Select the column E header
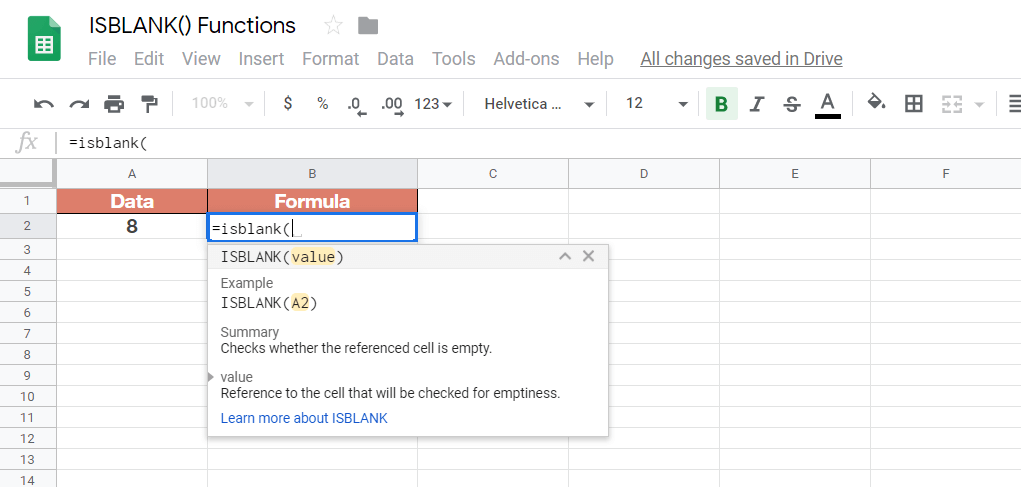This screenshot has width=1021, height=487. 795,173
